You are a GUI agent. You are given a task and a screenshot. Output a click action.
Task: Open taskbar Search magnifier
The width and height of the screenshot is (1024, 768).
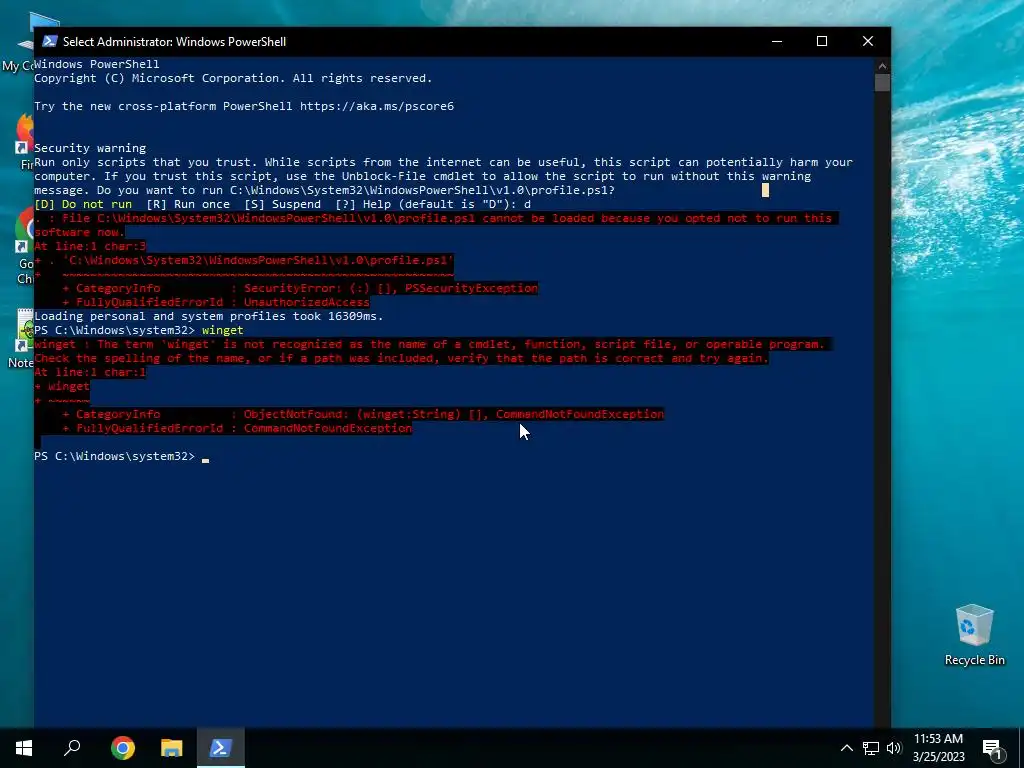[72, 748]
